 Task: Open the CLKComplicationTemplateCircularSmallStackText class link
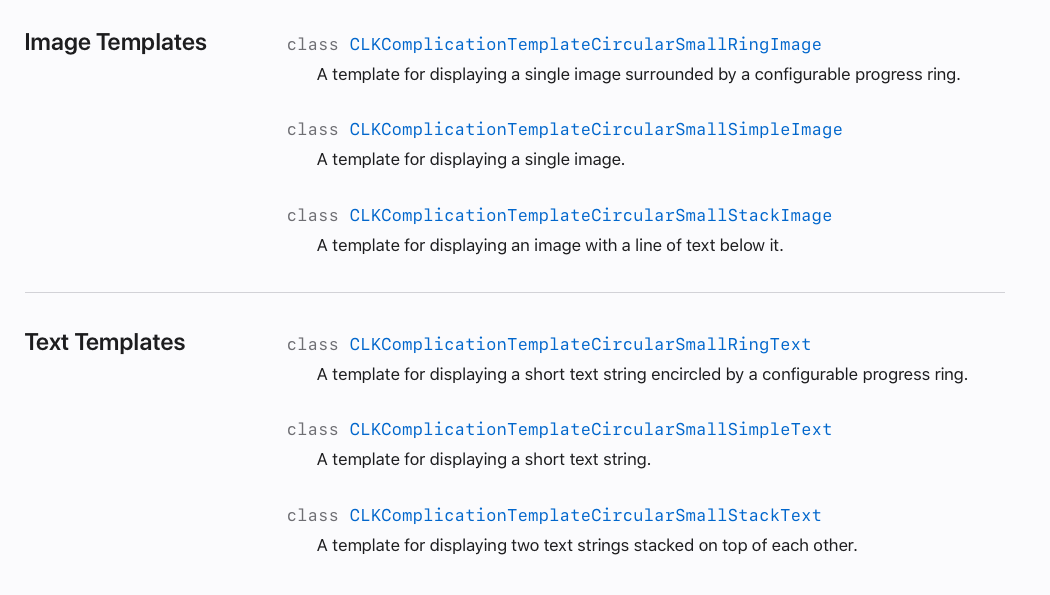tap(585, 515)
